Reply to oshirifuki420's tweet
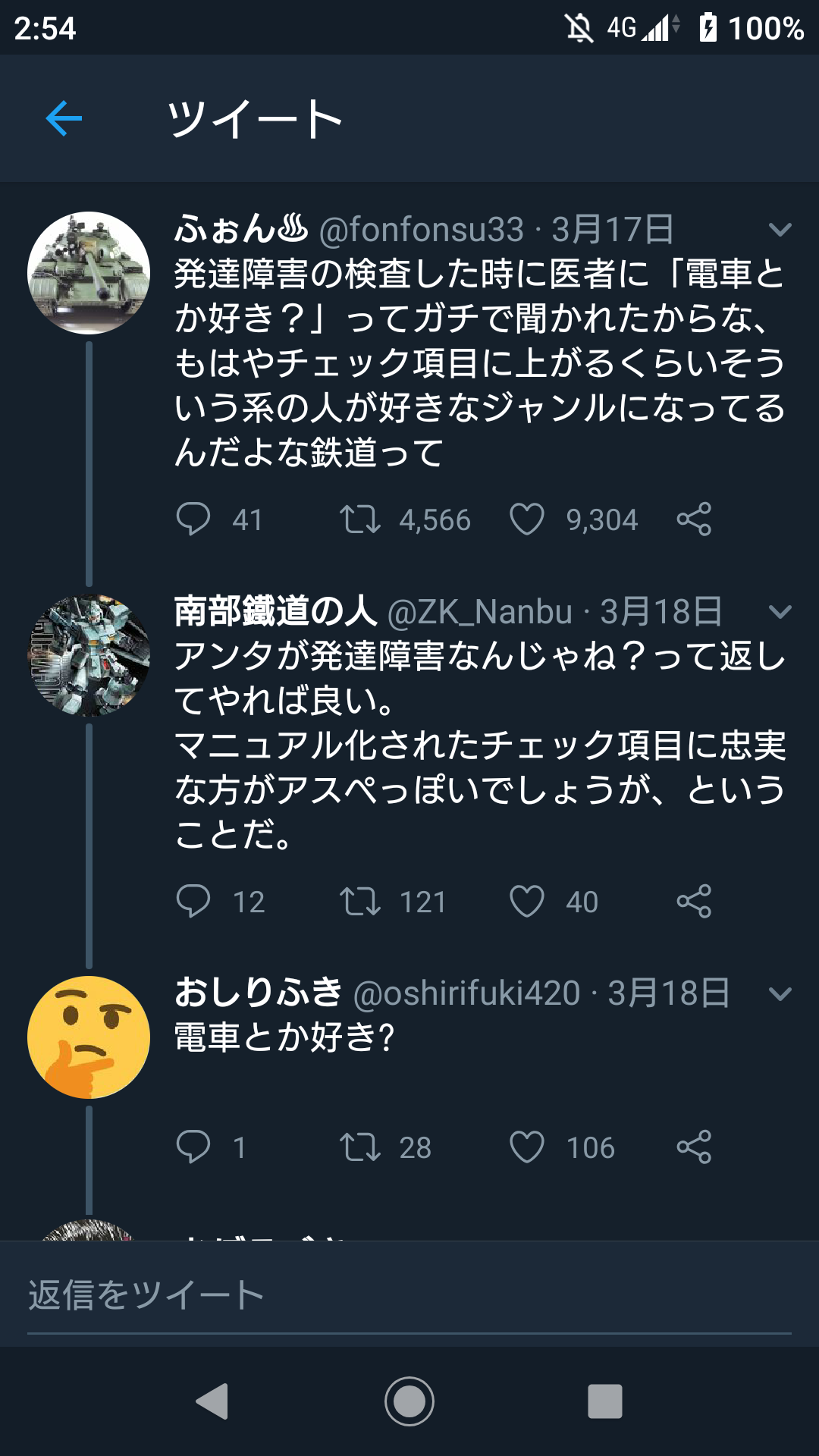The width and height of the screenshot is (819, 1456). tap(193, 1147)
